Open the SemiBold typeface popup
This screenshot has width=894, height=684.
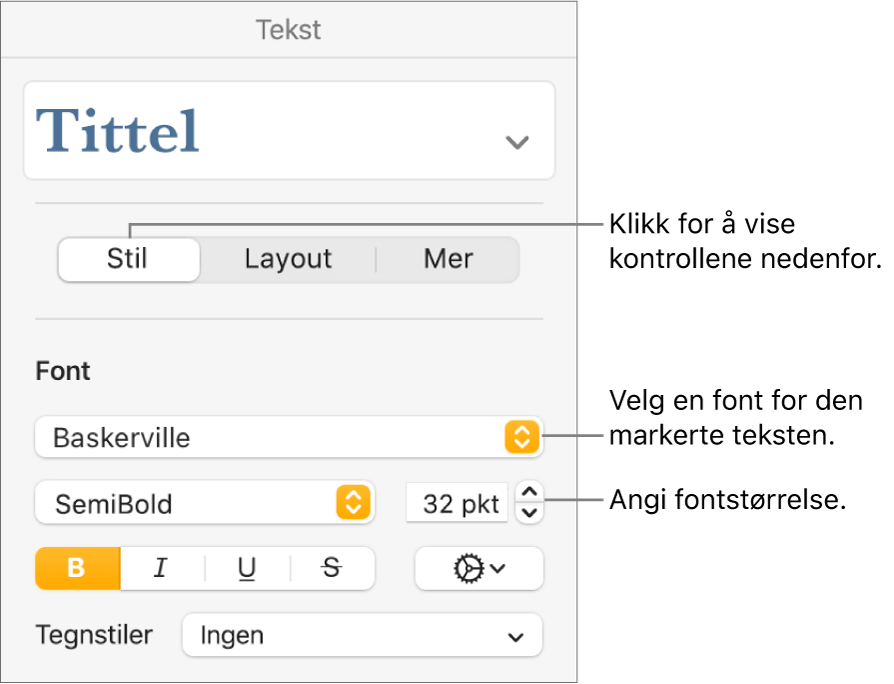click(x=205, y=503)
